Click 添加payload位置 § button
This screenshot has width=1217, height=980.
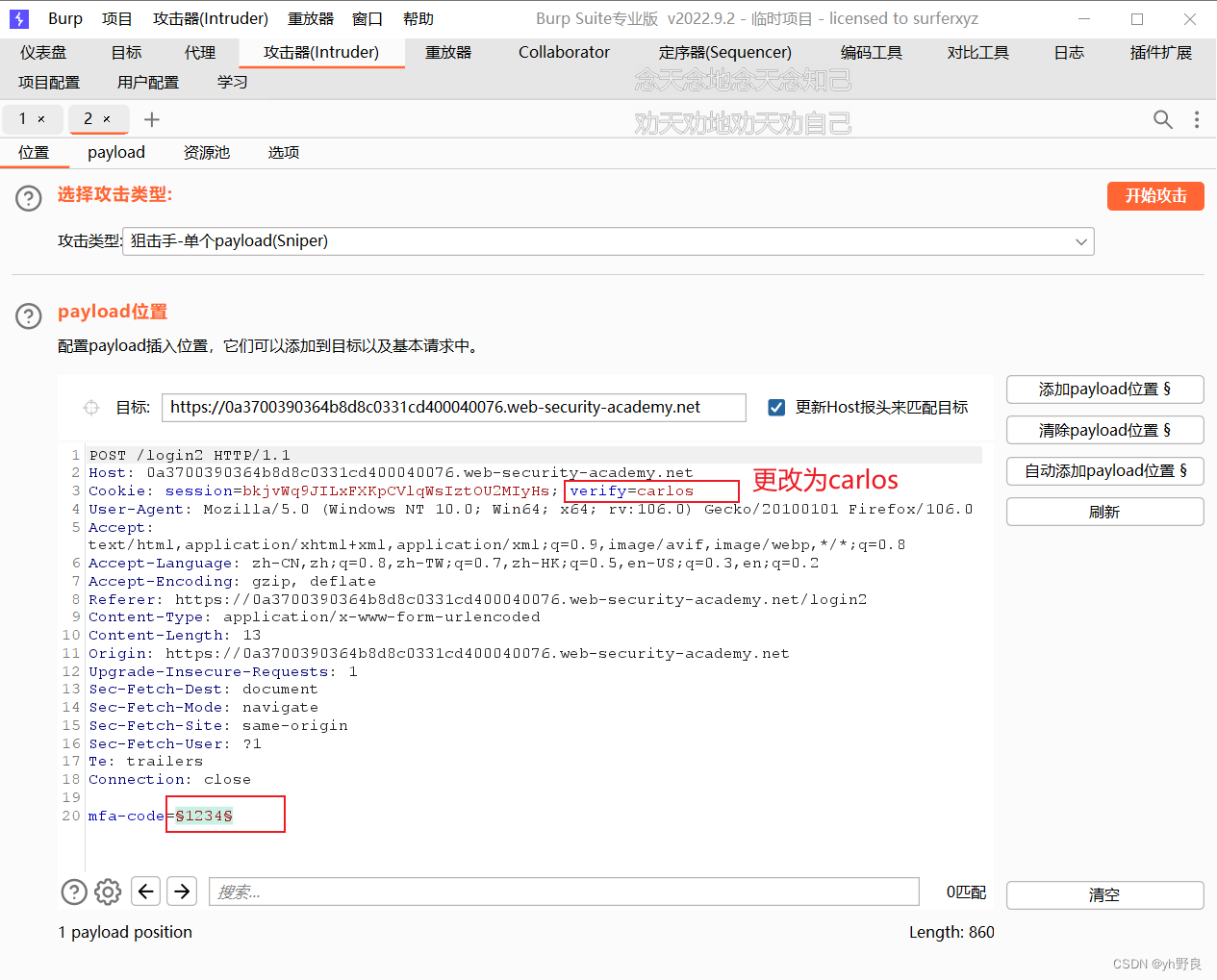[1104, 389]
